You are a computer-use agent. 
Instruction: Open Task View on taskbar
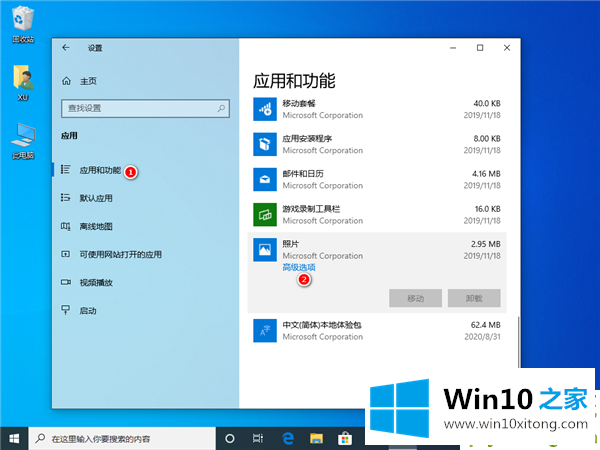[x=258, y=439]
